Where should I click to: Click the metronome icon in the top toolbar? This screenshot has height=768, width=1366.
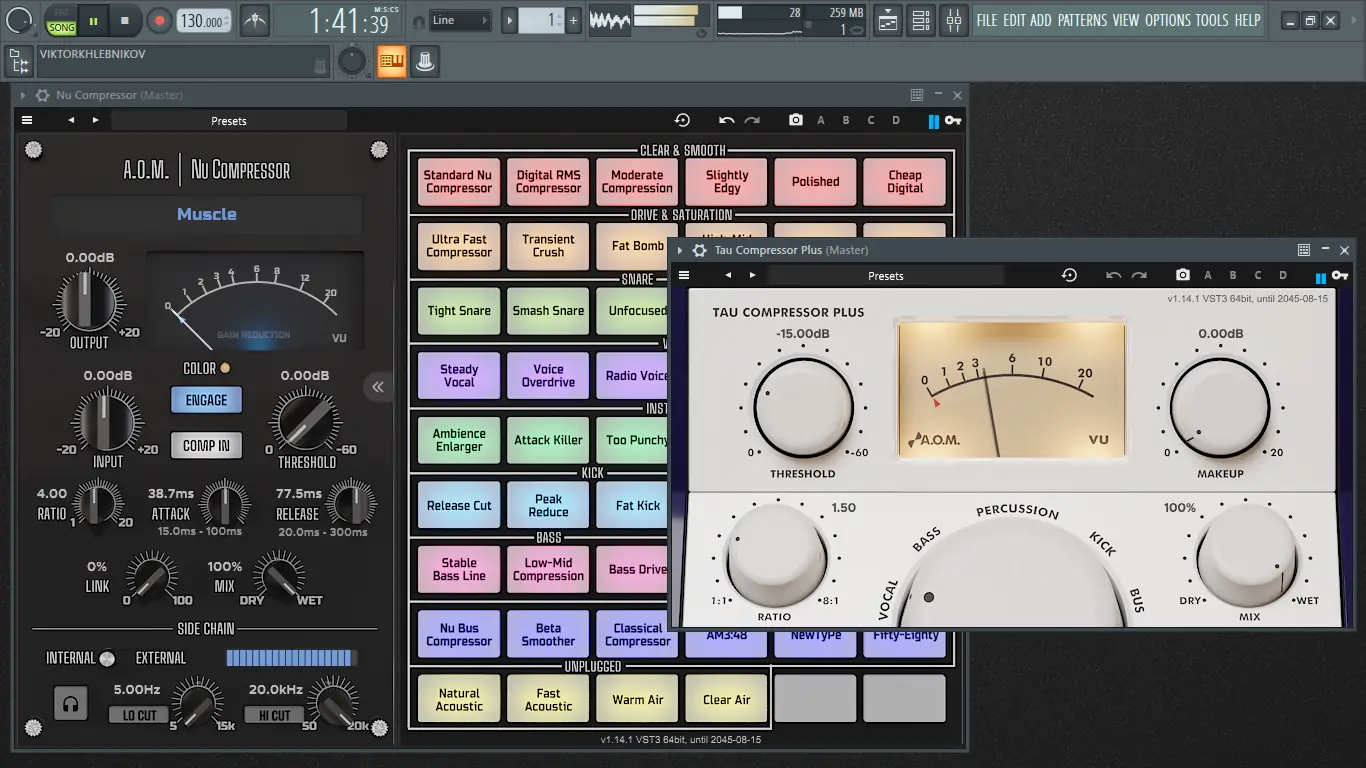click(255, 20)
